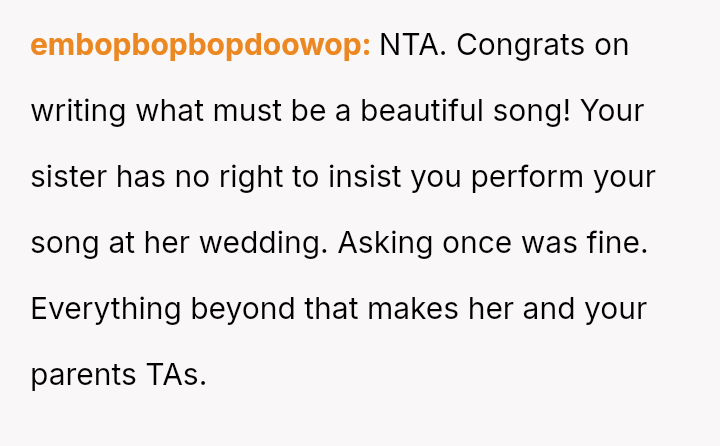Click the word TAs. ending the comment
Image resolution: width=720 pixels, height=446 pixels.
pos(175,375)
